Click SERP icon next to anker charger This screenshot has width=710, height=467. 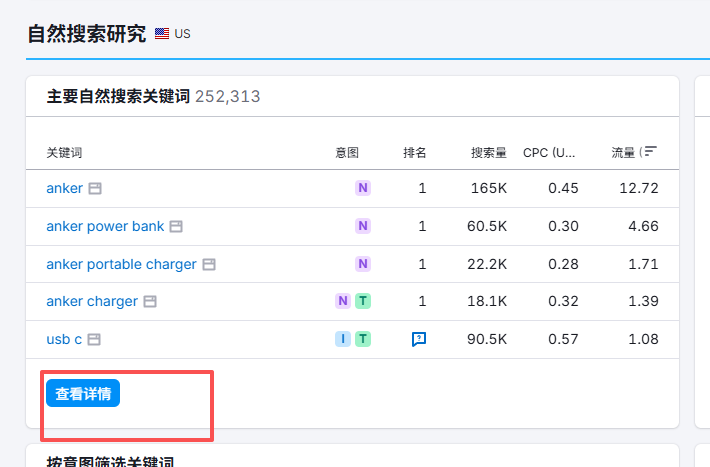click(x=150, y=301)
